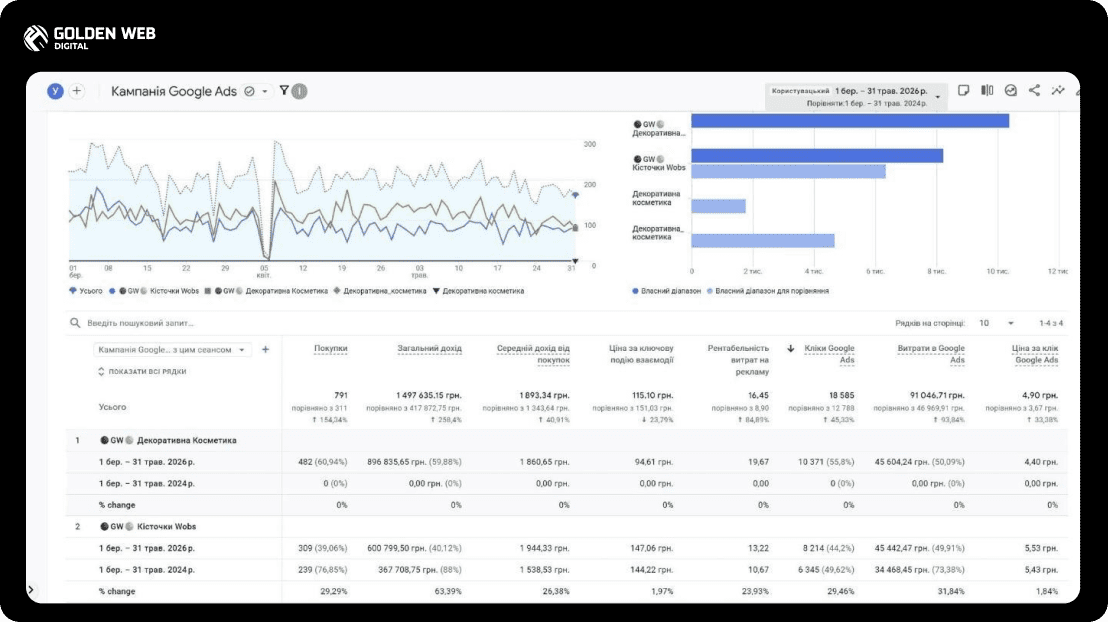Click dark blue bar for GW Кісточки Wobs
This screenshot has height=622, width=1108.
tap(817, 156)
